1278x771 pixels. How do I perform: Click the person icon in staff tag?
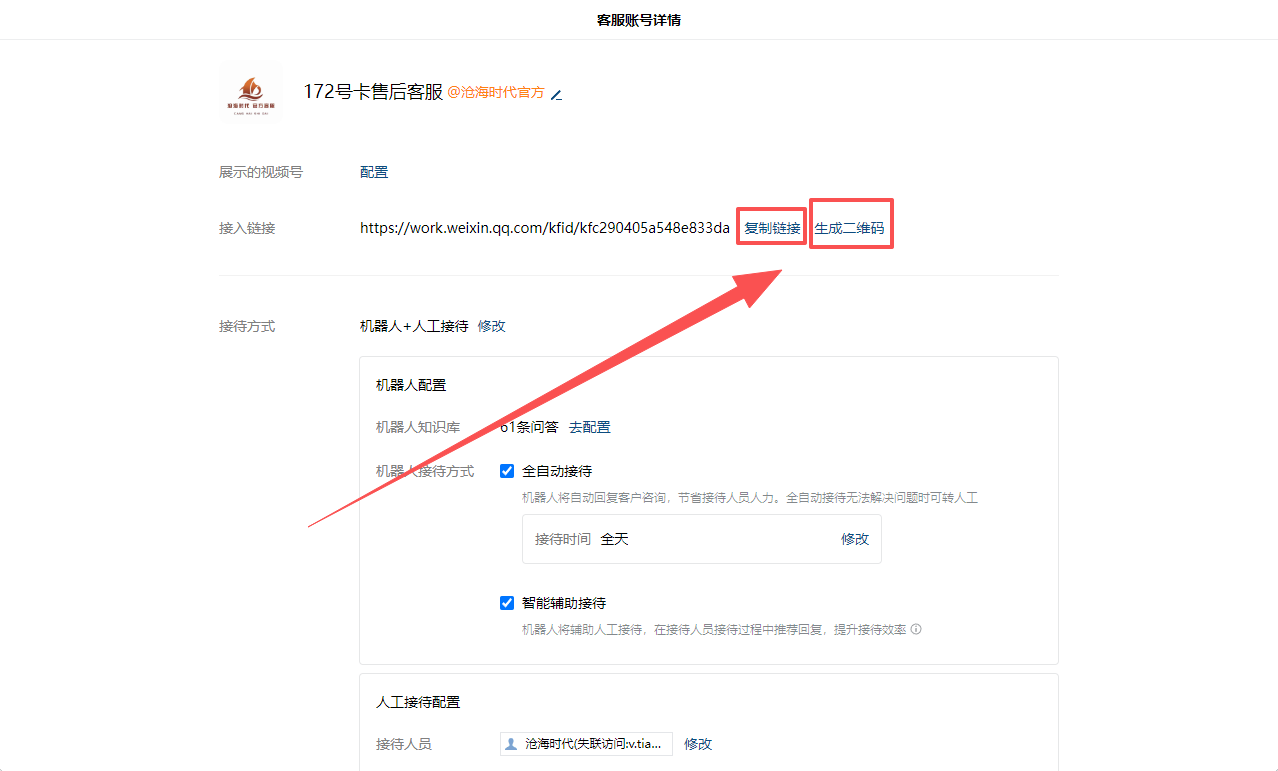[512, 744]
